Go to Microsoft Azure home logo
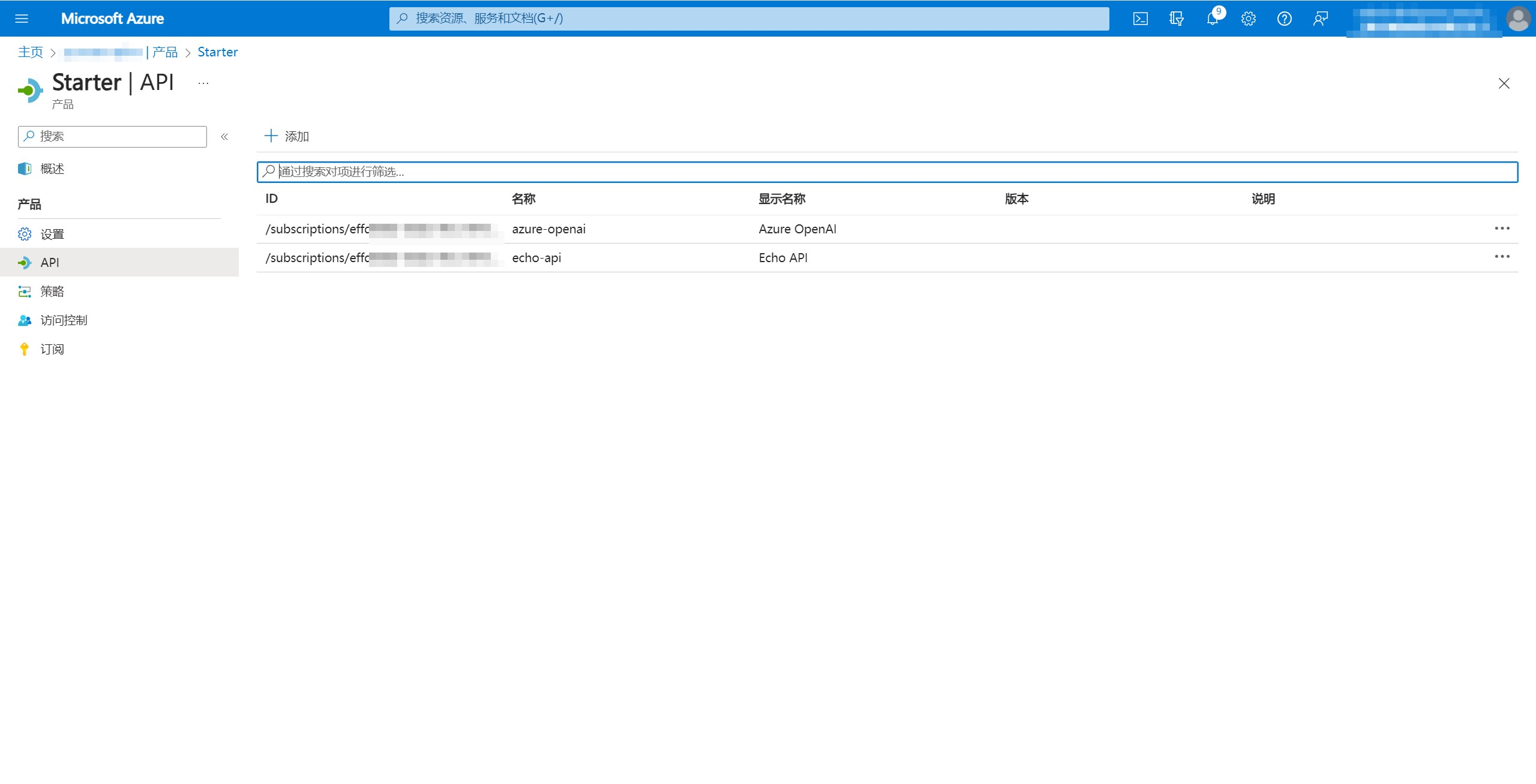 112,19
